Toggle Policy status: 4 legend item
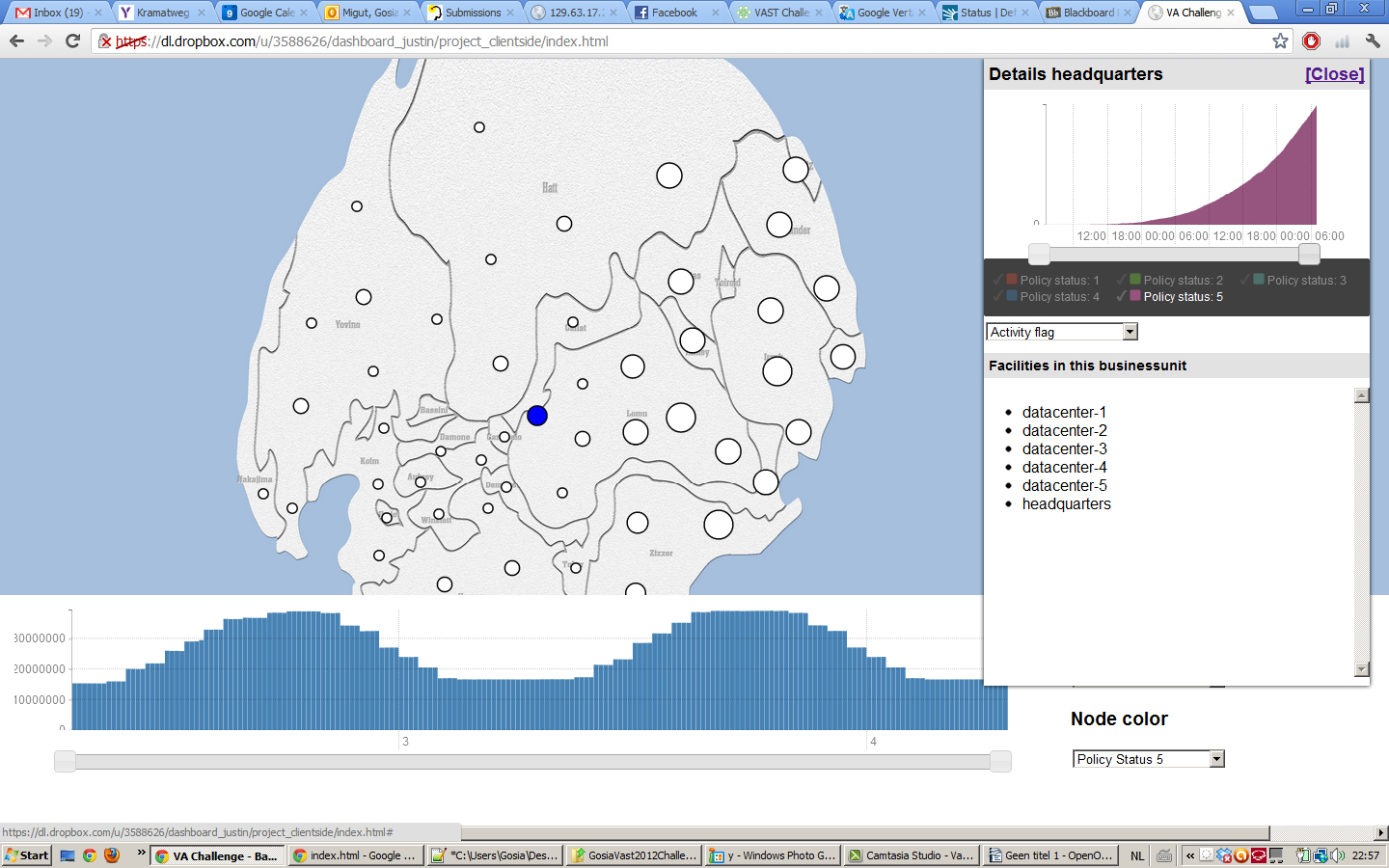The height and width of the screenshot is (868, 1389). coord(1047,296)
